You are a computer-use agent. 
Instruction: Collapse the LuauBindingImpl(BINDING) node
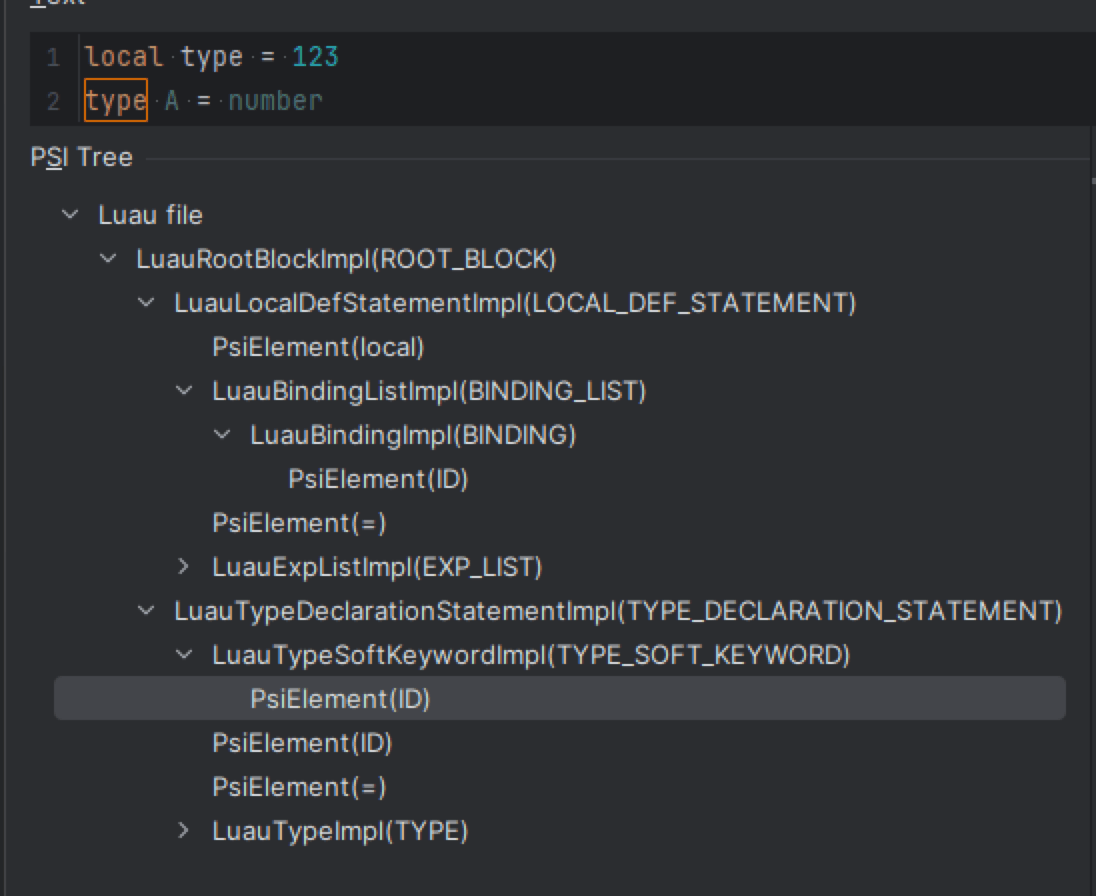[x=221, y=435]
